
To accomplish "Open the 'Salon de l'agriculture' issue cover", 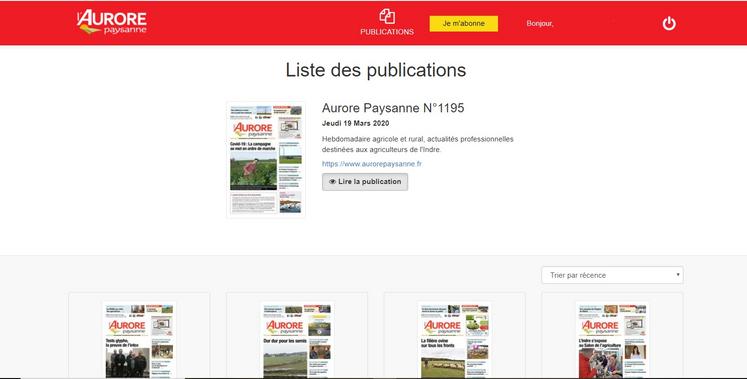I will coord(612,340).
